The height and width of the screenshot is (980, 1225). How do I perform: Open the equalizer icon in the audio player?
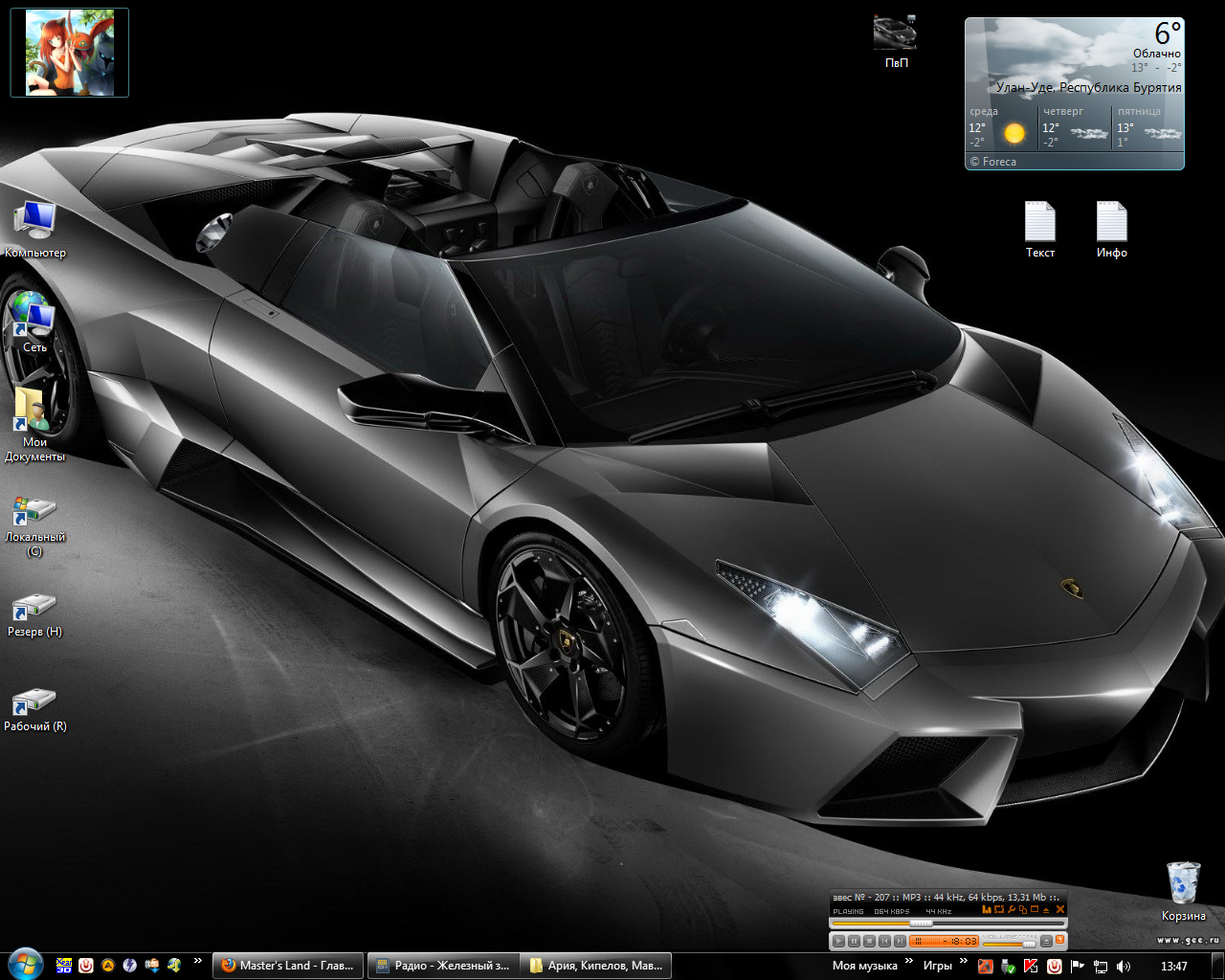999,909
